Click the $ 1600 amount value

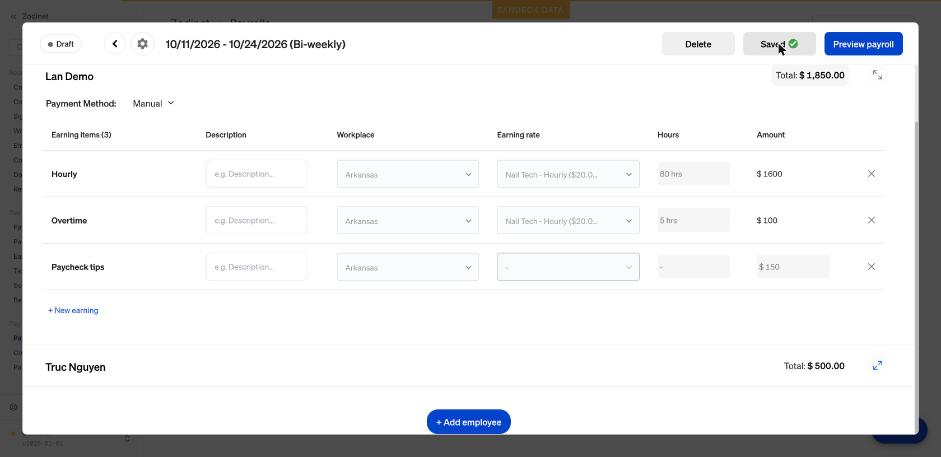click(x=769, y=174)
